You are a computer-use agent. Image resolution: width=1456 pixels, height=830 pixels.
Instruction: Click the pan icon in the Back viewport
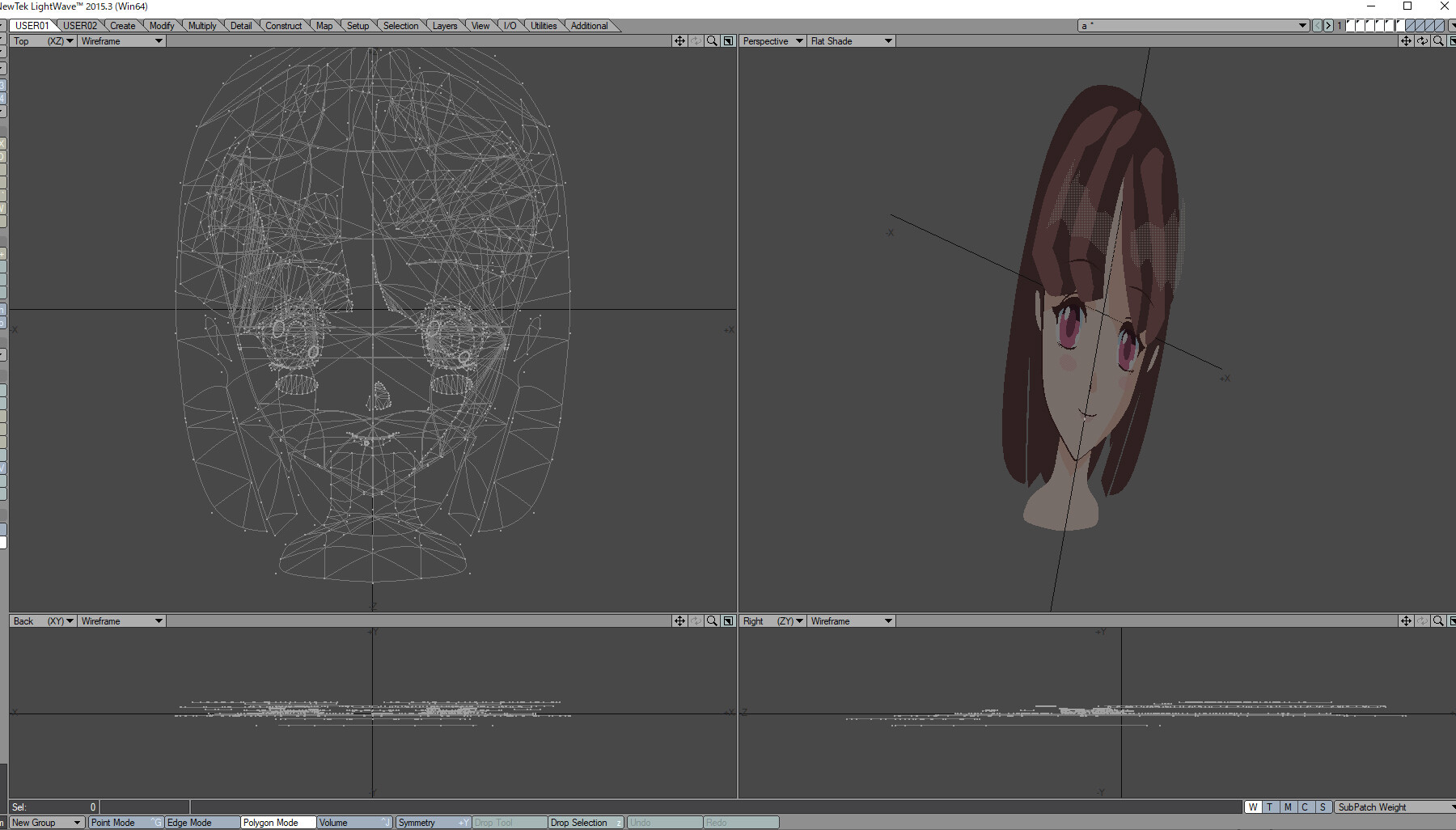pos(679,621)
